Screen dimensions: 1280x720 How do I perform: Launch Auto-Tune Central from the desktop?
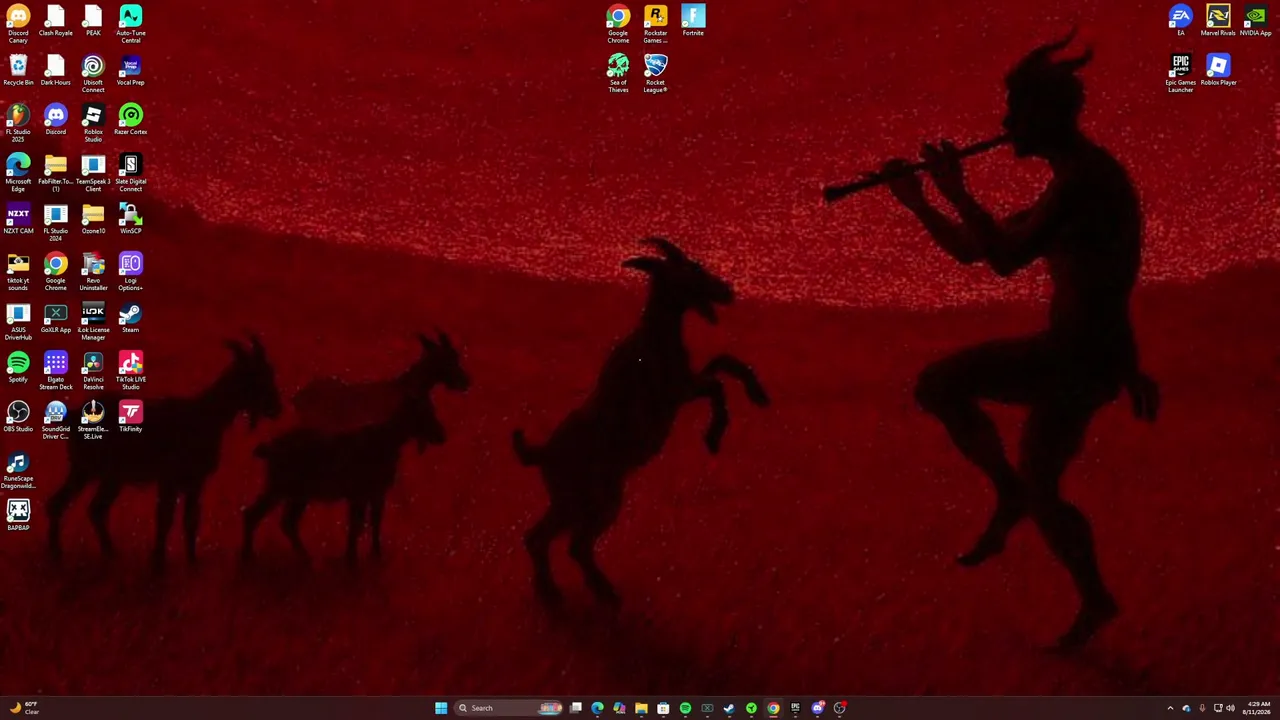pos(131,24)
